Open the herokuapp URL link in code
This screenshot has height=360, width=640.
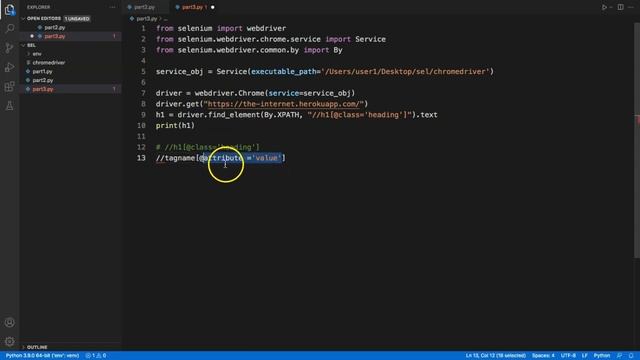coord(284,104)
